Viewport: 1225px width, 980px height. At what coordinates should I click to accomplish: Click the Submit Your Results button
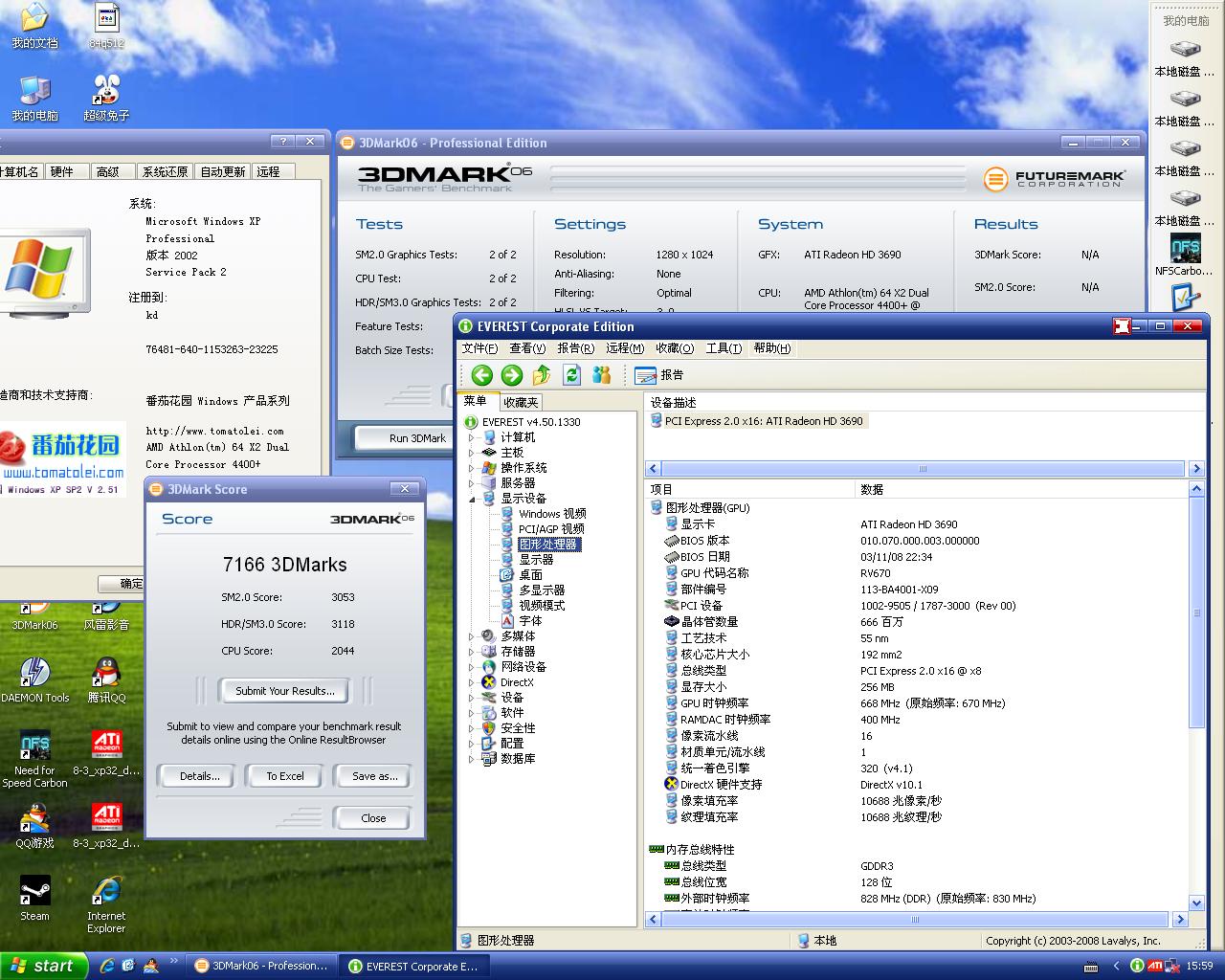point(285,691)
